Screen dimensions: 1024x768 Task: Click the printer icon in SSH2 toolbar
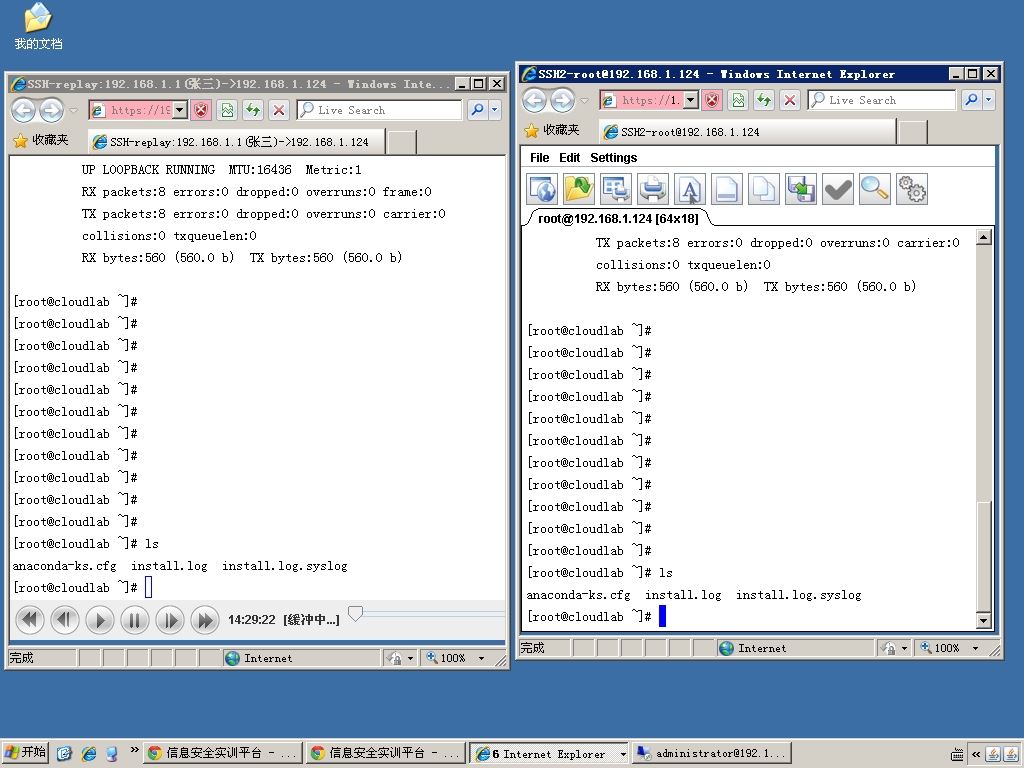652,189
